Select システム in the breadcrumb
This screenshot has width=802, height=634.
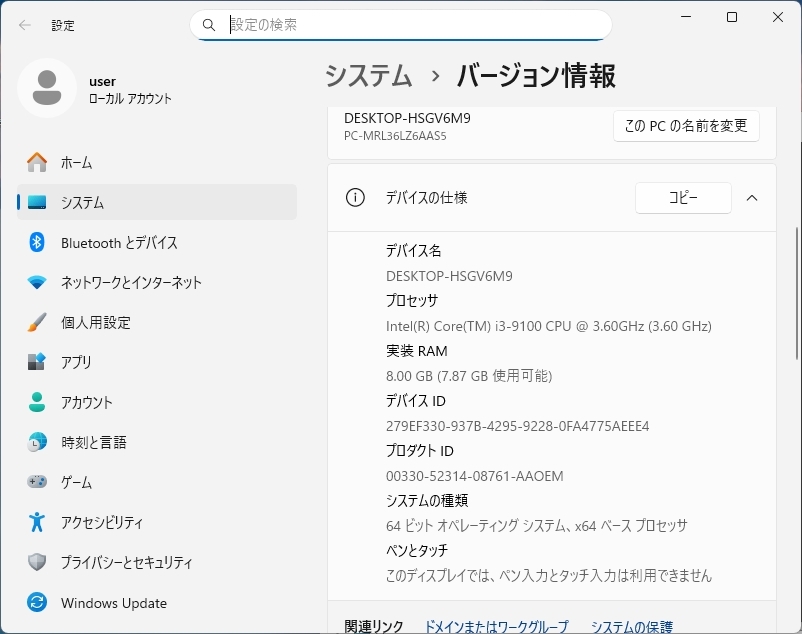tap(369, 75)
